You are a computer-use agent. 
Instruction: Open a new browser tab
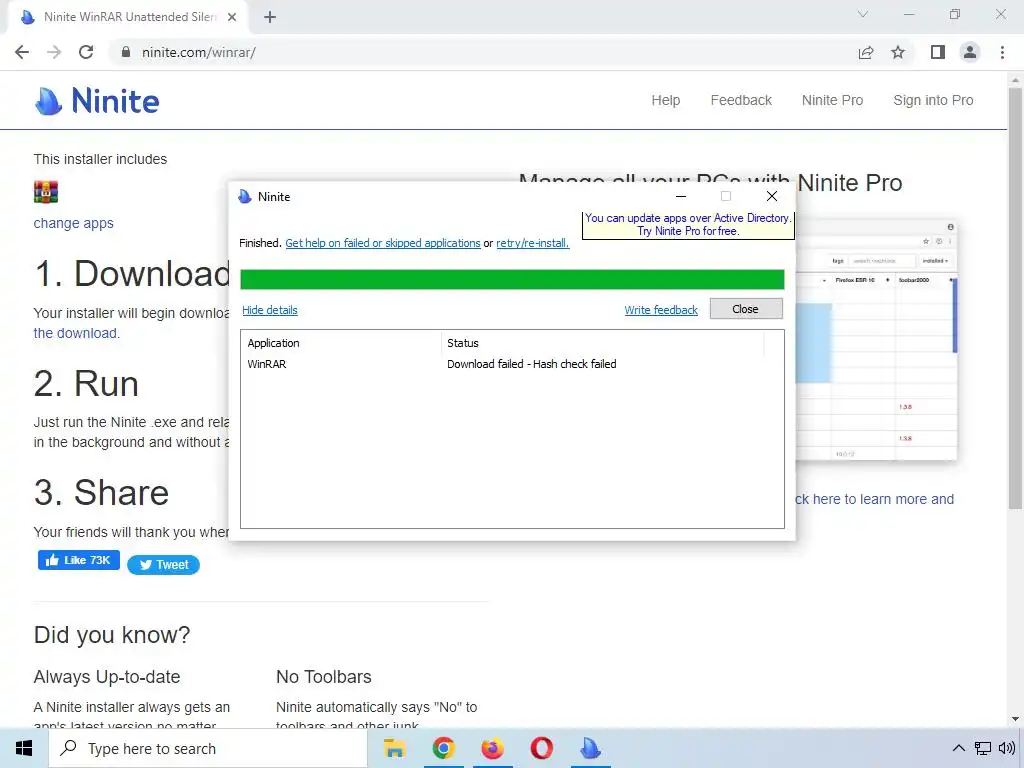tap(270, 17)
